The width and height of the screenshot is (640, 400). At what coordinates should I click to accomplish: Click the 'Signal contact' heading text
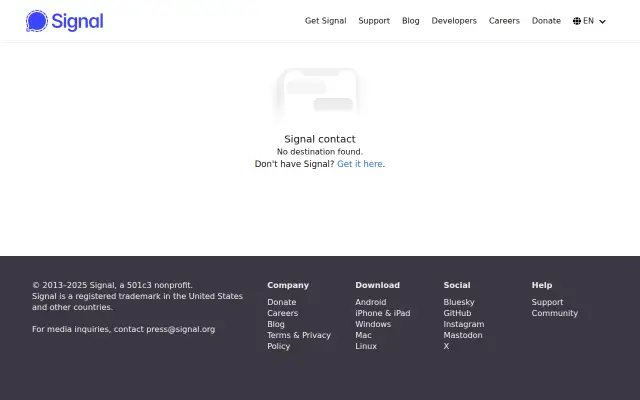[320, 139]
